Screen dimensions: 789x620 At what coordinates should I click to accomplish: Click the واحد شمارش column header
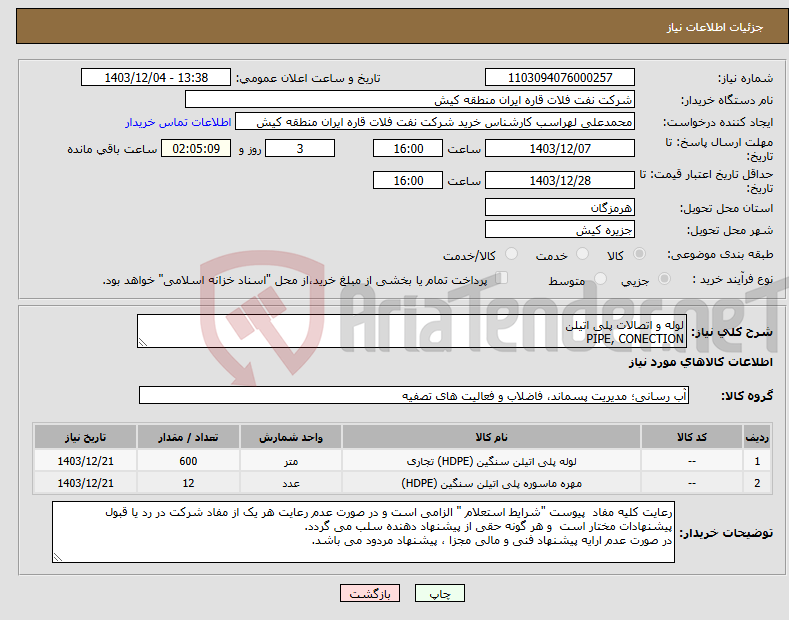coord(291,437)
